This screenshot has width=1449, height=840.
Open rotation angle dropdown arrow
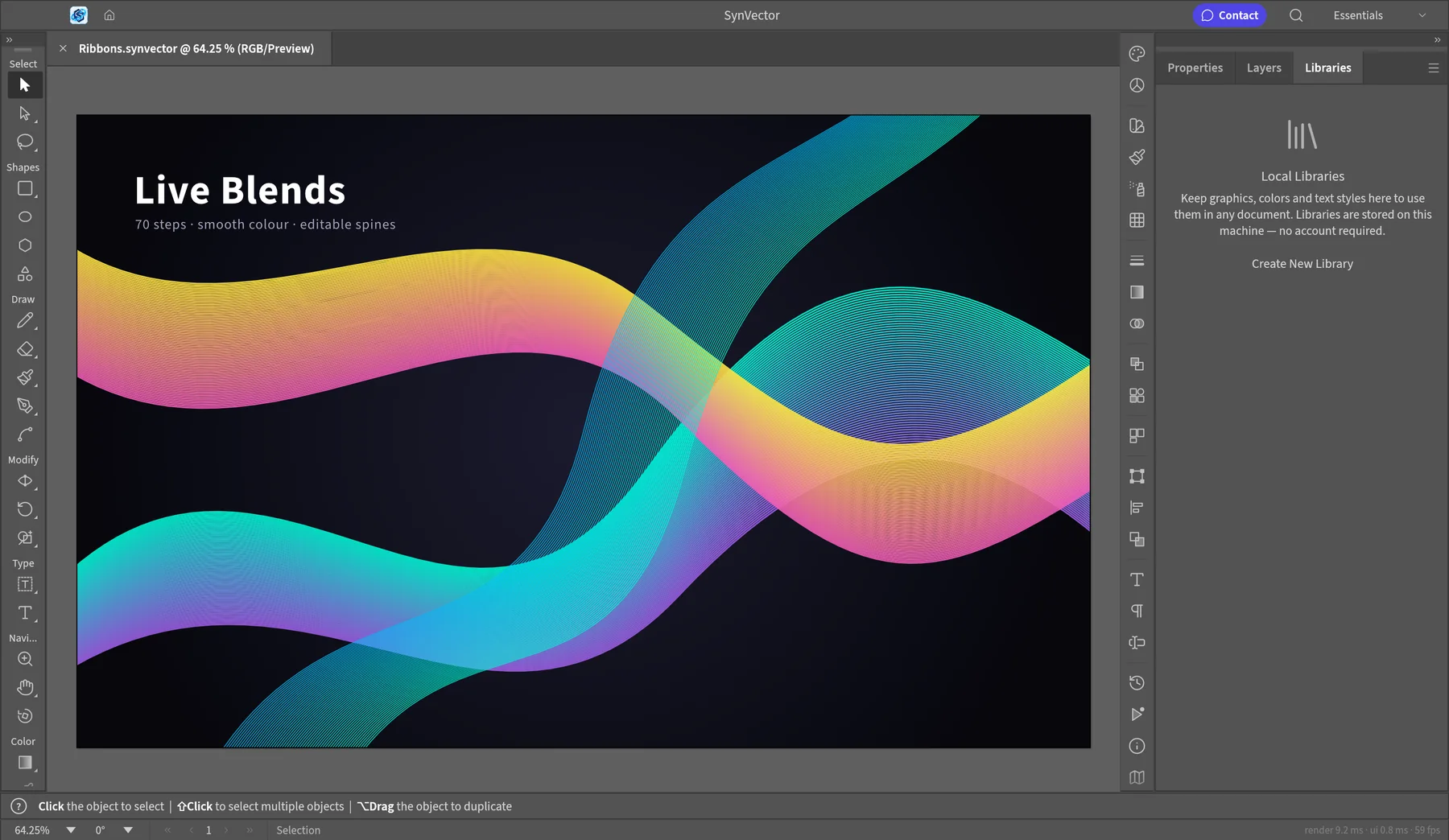[x=128, y=830]
